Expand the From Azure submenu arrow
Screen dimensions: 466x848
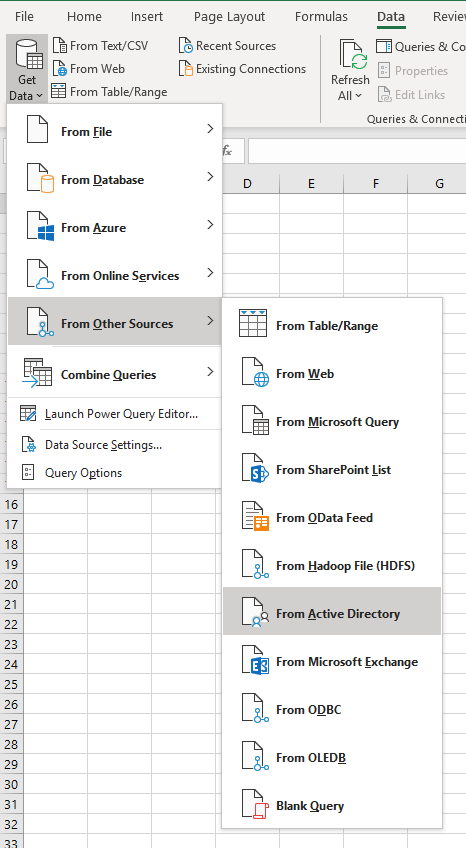[x=210, y=224]
